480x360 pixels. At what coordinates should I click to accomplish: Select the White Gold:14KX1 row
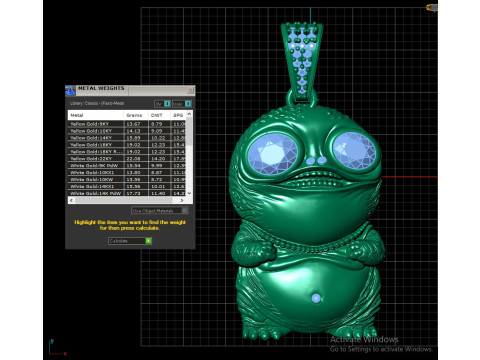point(127,186)
